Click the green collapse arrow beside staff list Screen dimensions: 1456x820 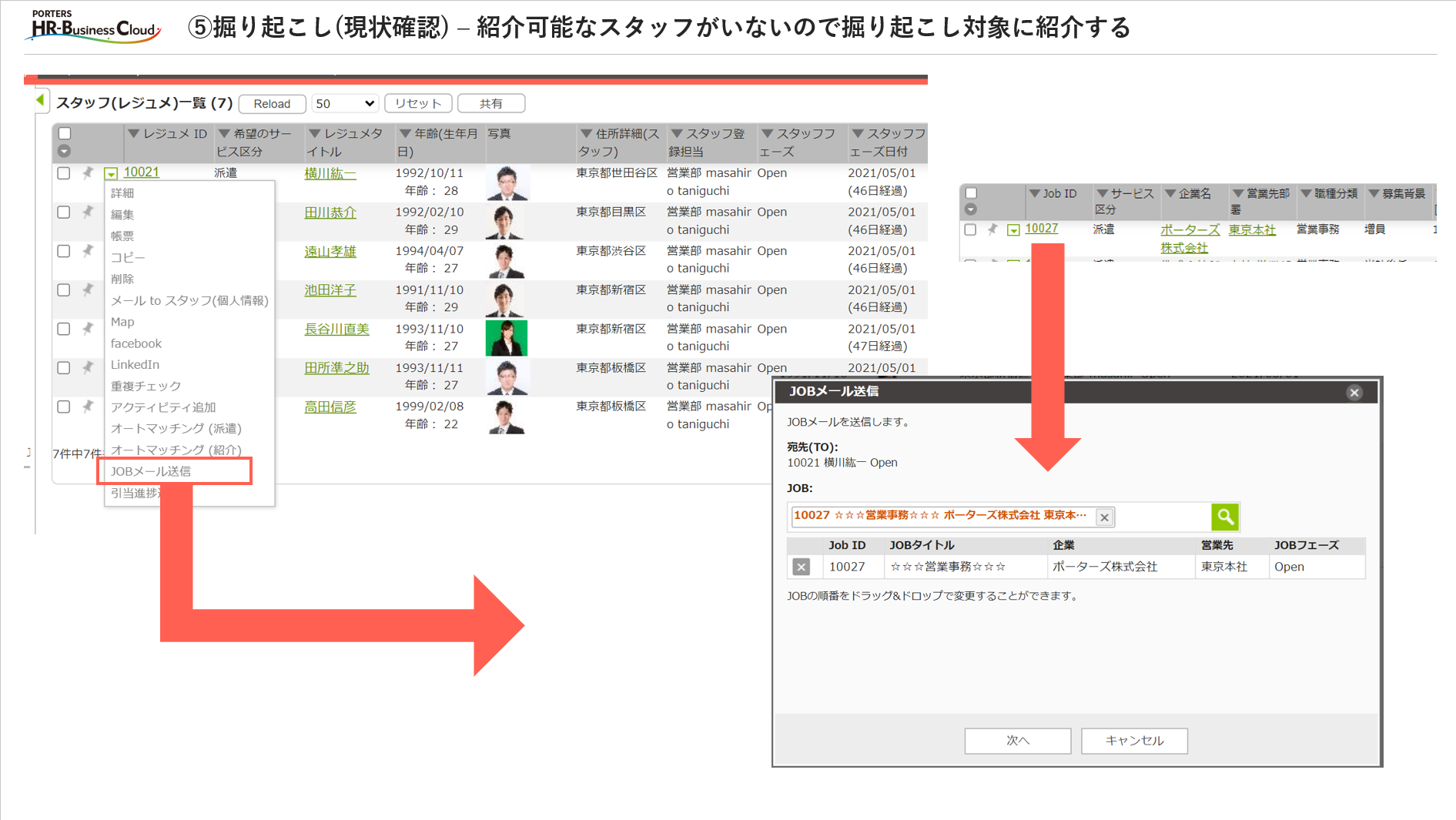(x=40, y=100)
